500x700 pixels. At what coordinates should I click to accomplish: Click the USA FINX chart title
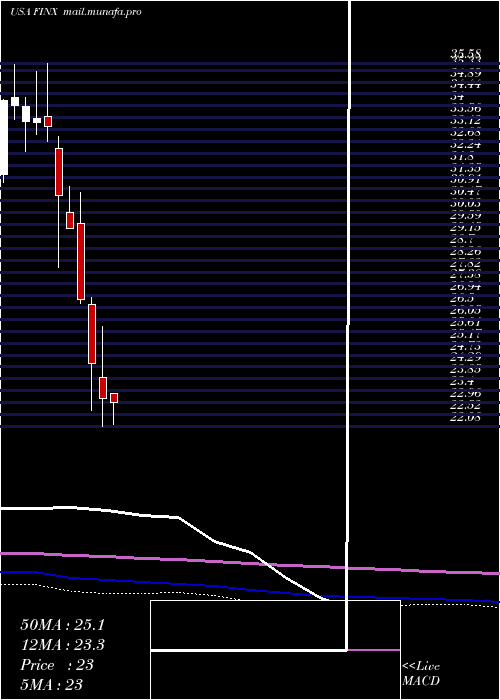(x=34, y=12)
